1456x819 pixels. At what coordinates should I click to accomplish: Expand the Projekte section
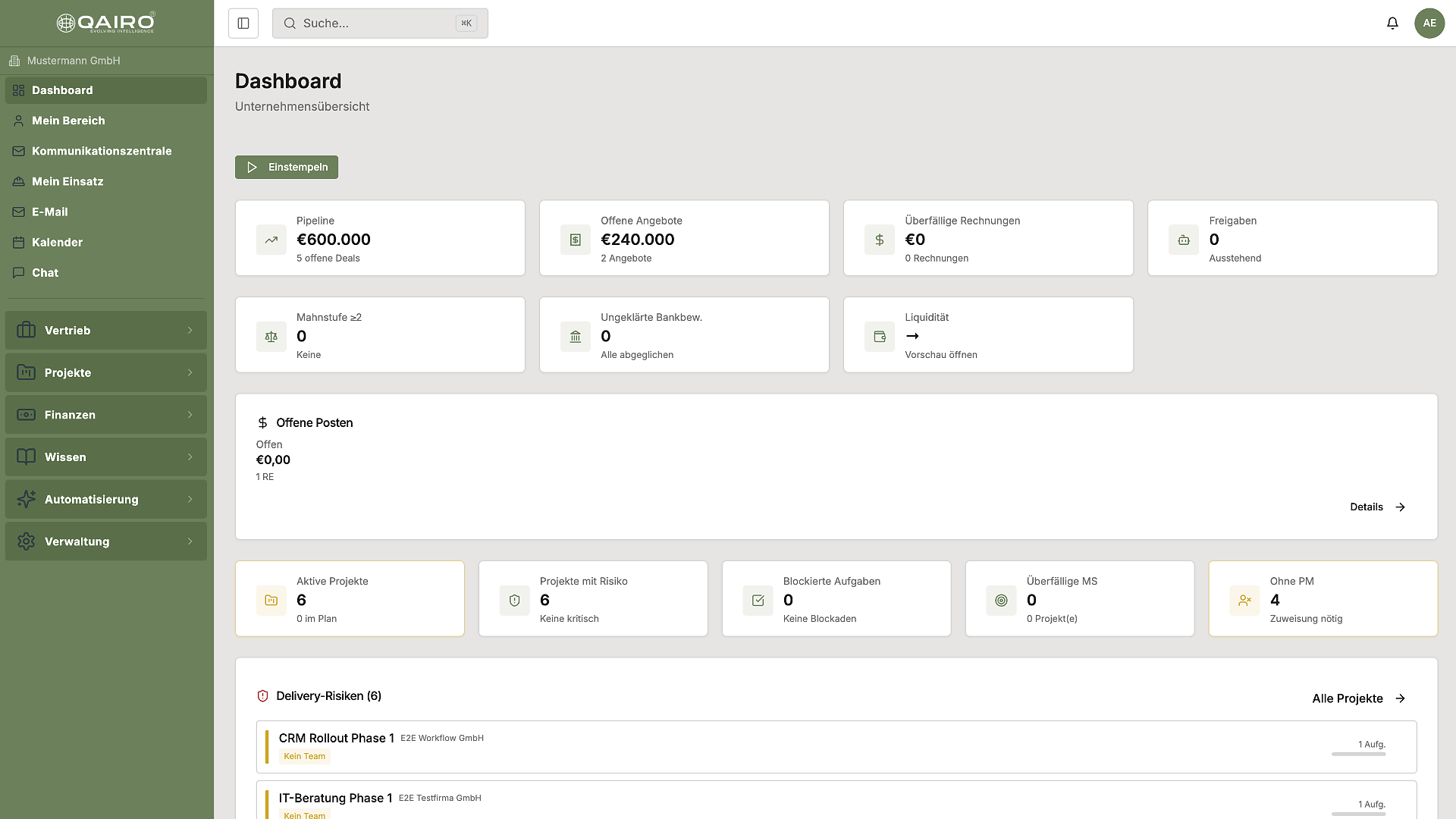[105, 372]
